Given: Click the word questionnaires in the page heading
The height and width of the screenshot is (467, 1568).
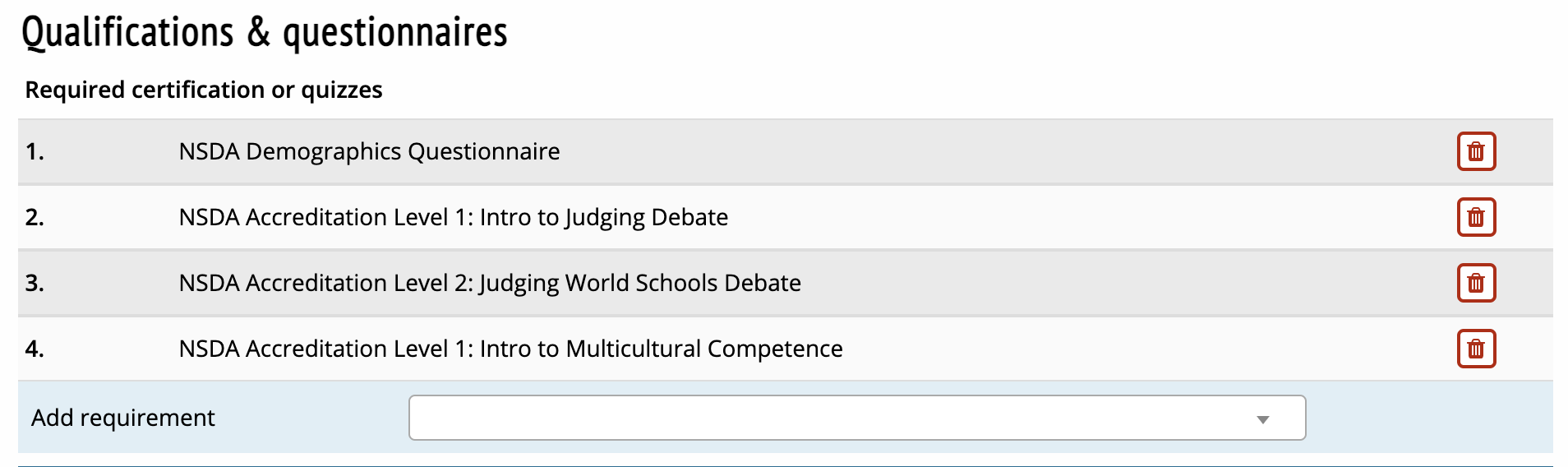Looking at the screenshot, I should click(394, 33).
